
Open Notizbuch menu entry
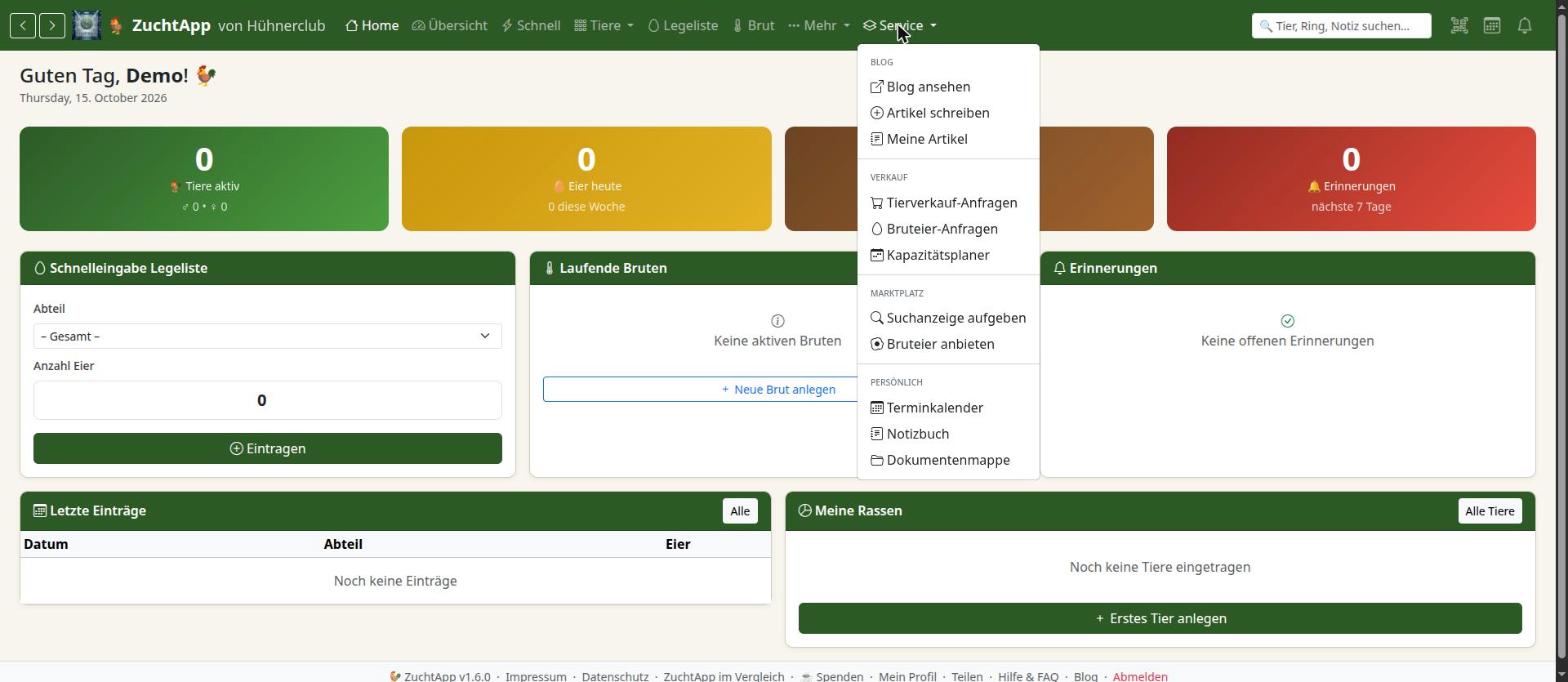[x=948, y=434]
